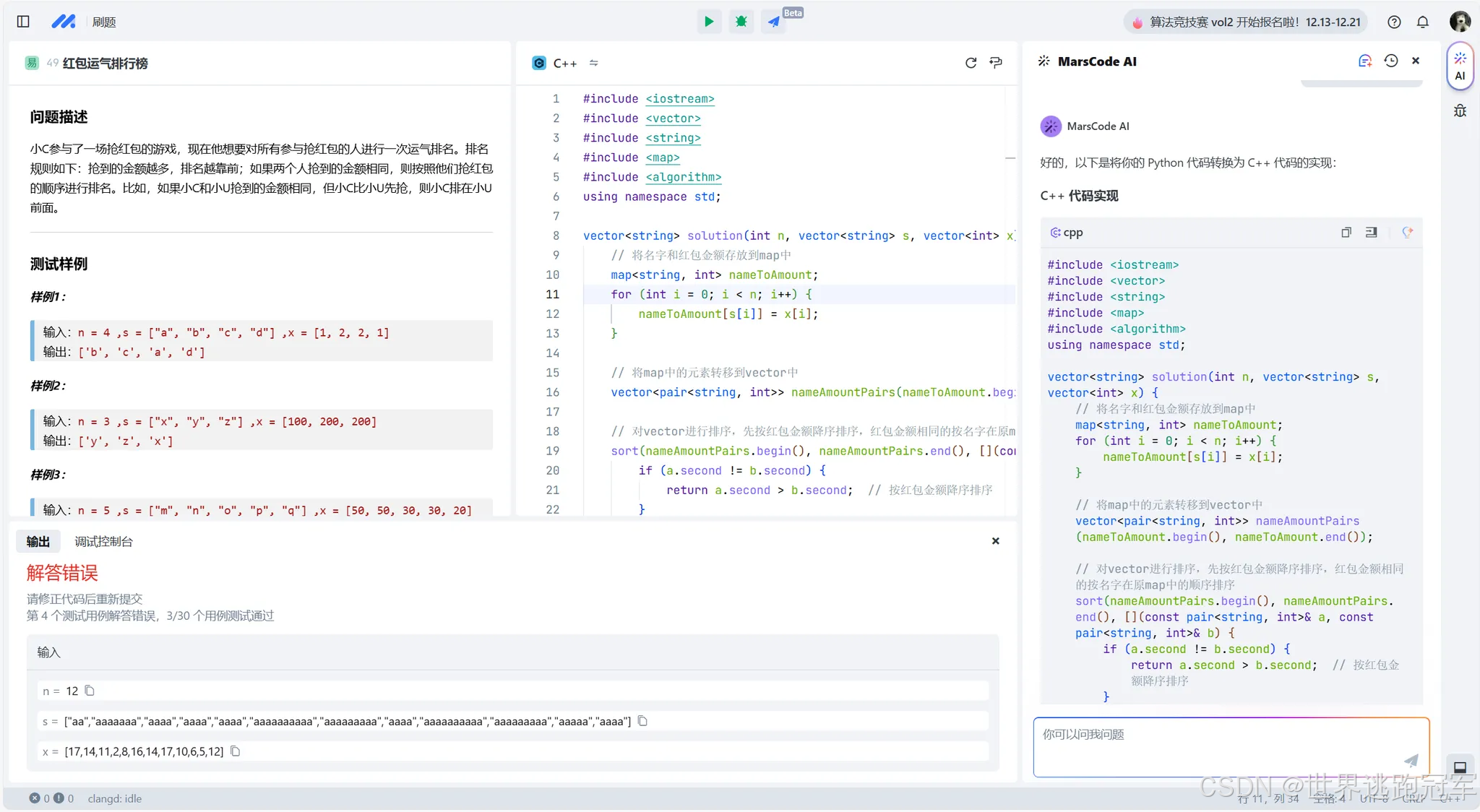Copy the s string array input
Screen dimensions: 1480x812
point(642,721)
